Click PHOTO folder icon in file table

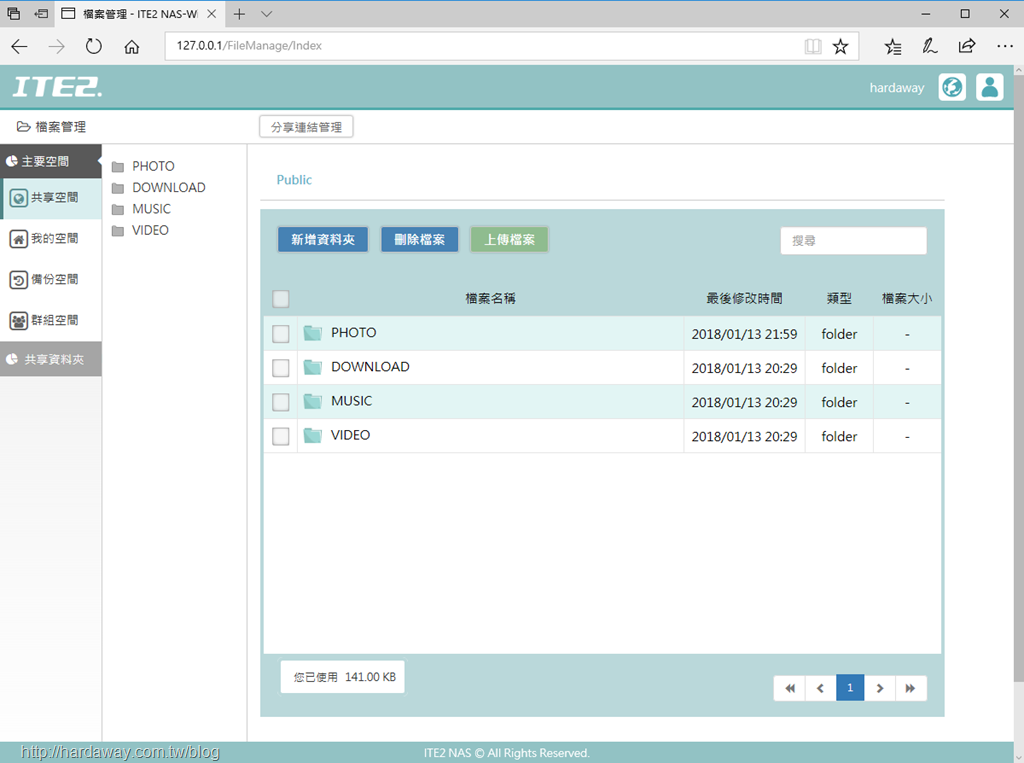(x=313, y=333)
